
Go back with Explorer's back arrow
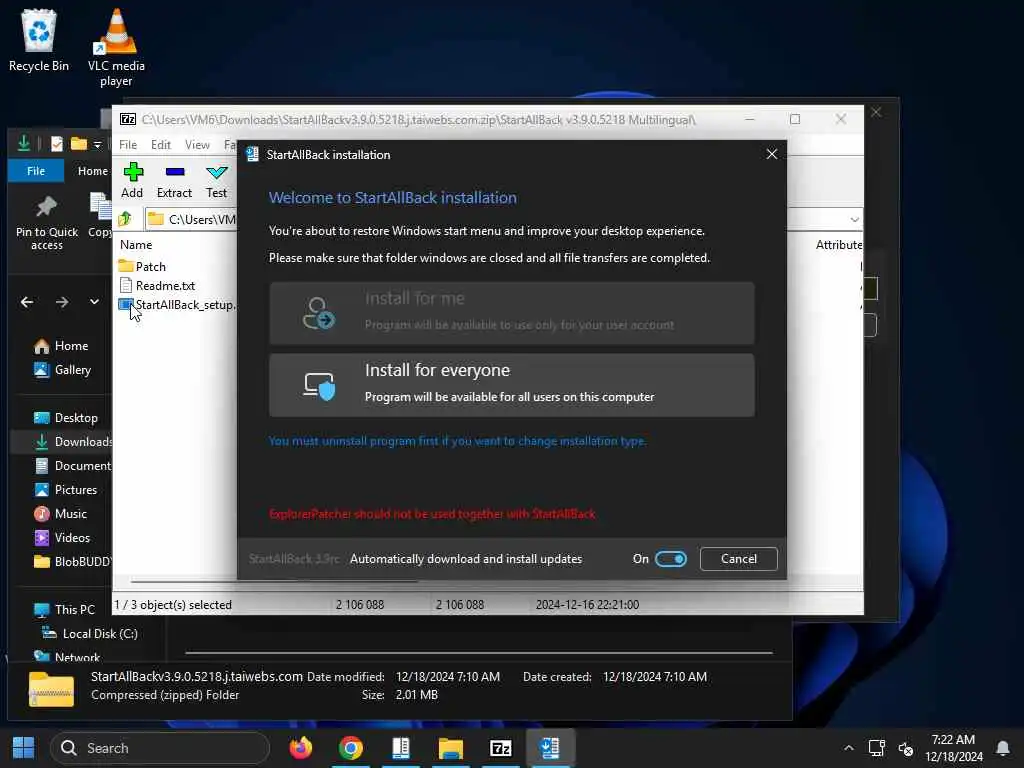[x=27, y=302]
